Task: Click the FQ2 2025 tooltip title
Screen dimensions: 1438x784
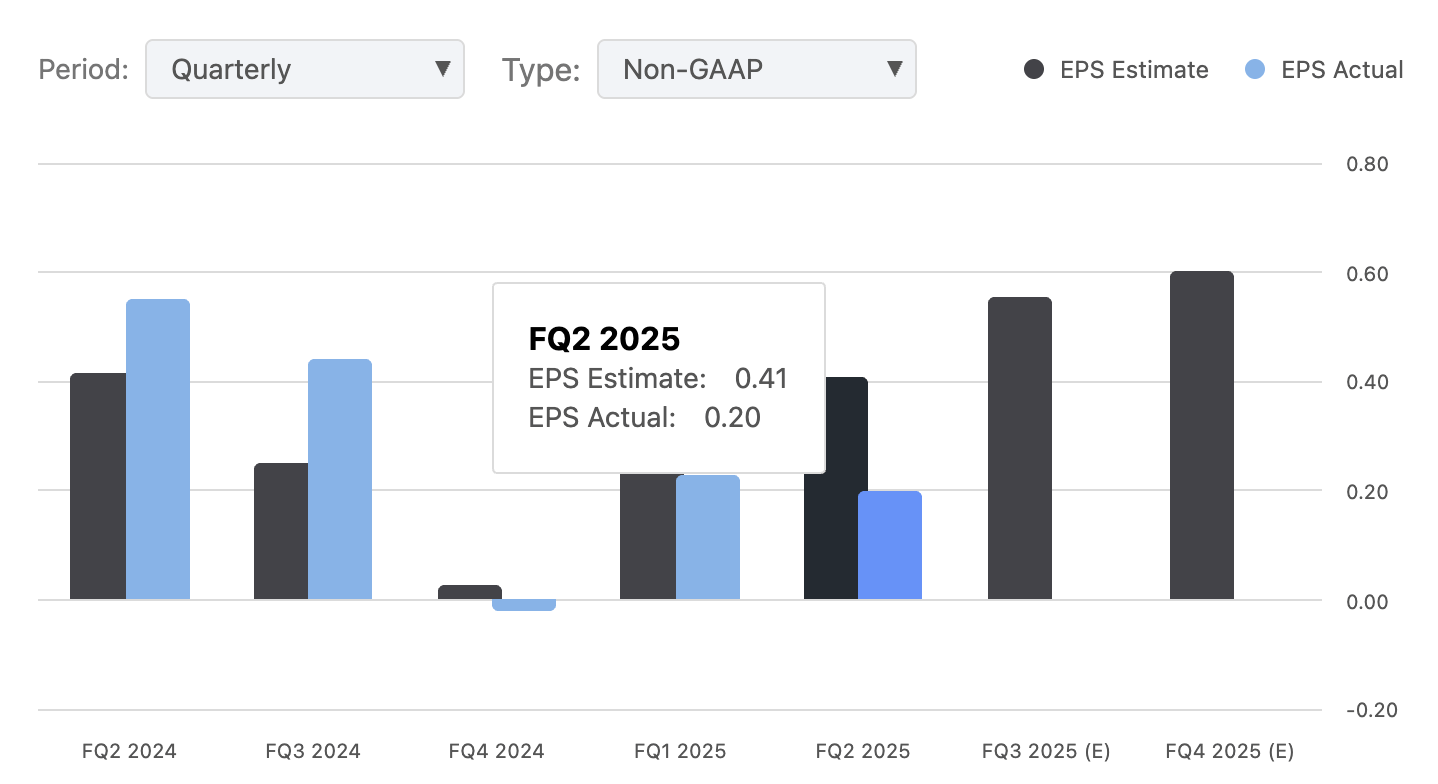Action: pyautogui.click(x=604, y=339)
